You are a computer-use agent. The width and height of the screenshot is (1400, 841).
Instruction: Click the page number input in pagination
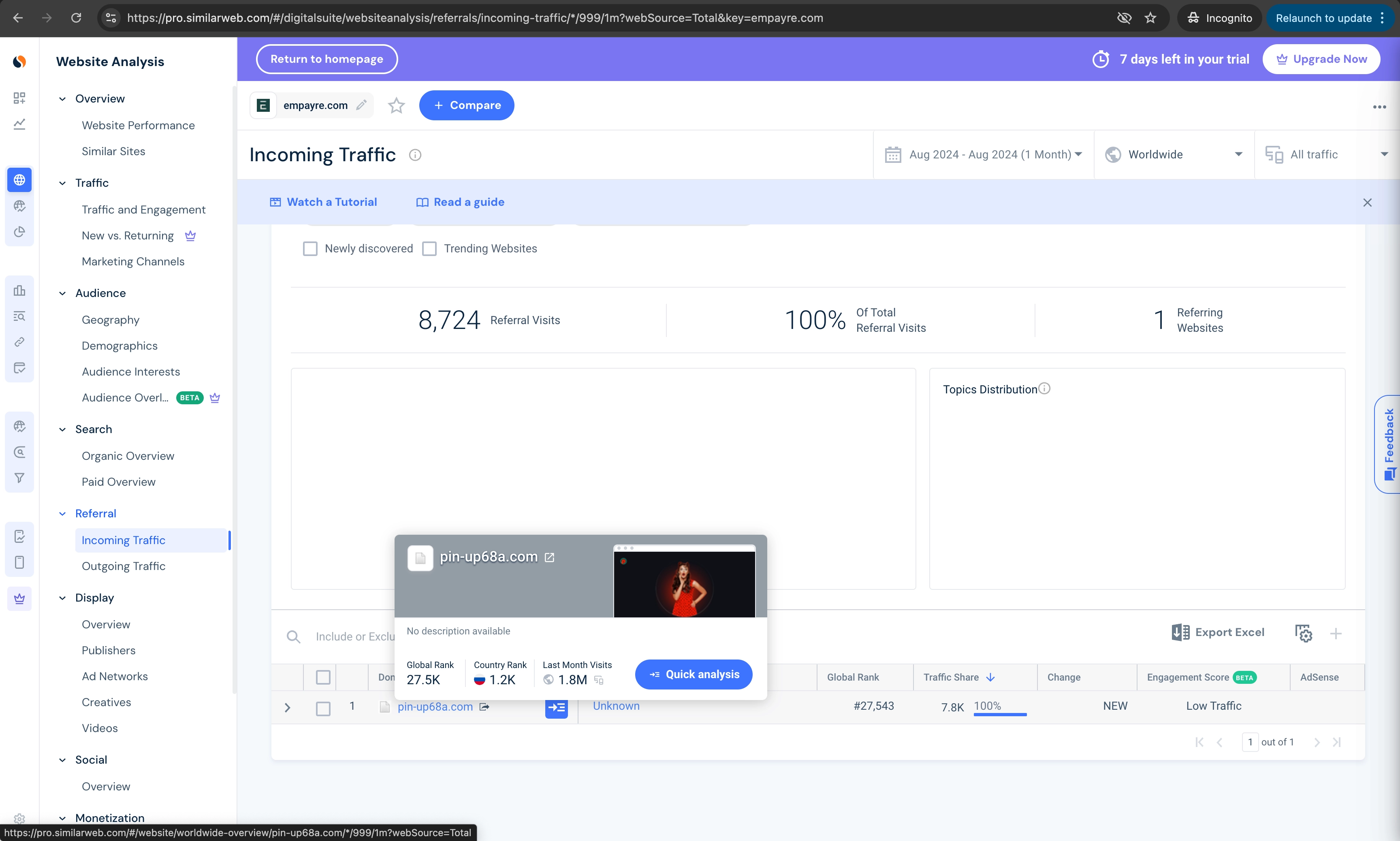coord(1250,741)
